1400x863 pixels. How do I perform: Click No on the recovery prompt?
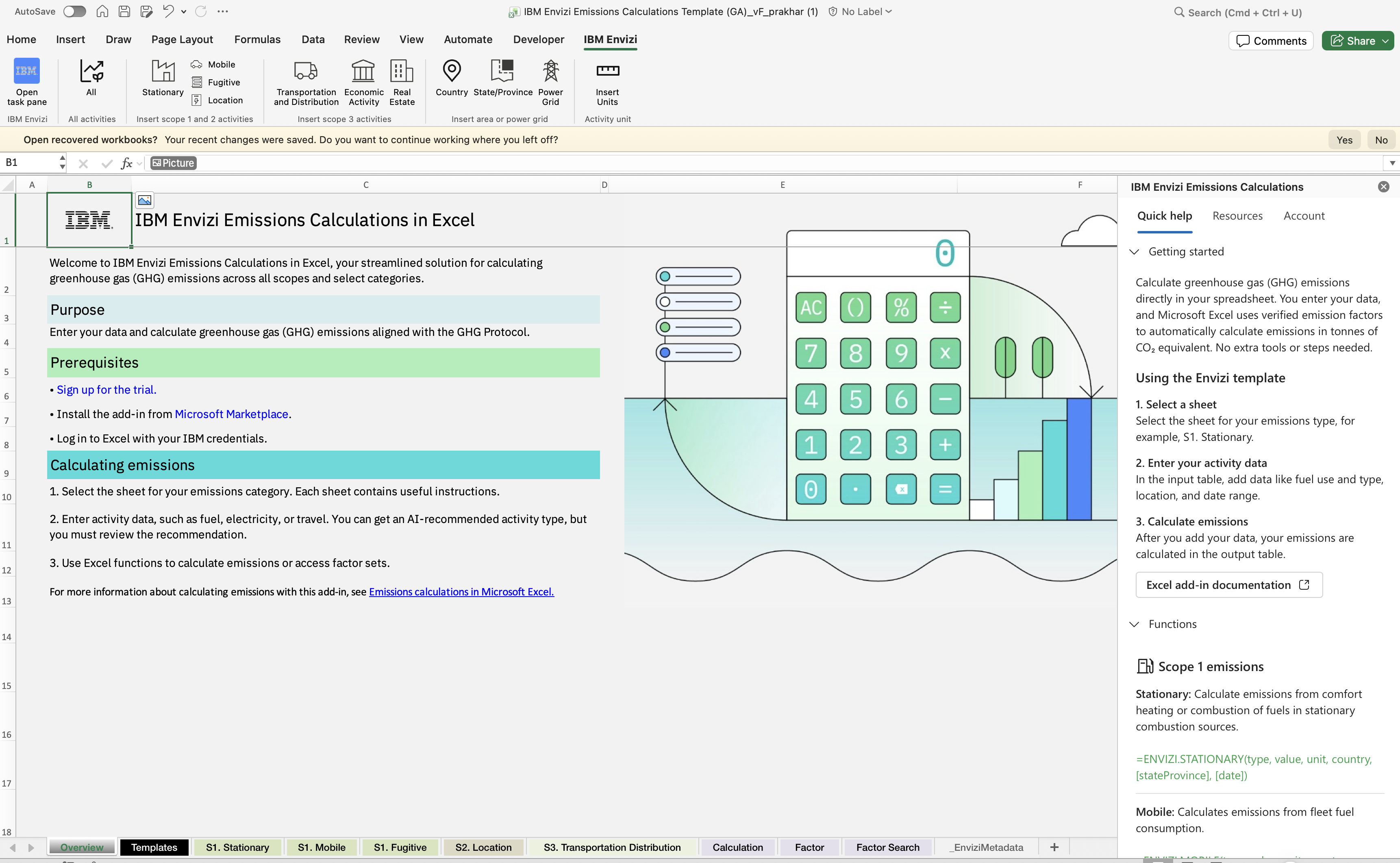click(1380, 140)
